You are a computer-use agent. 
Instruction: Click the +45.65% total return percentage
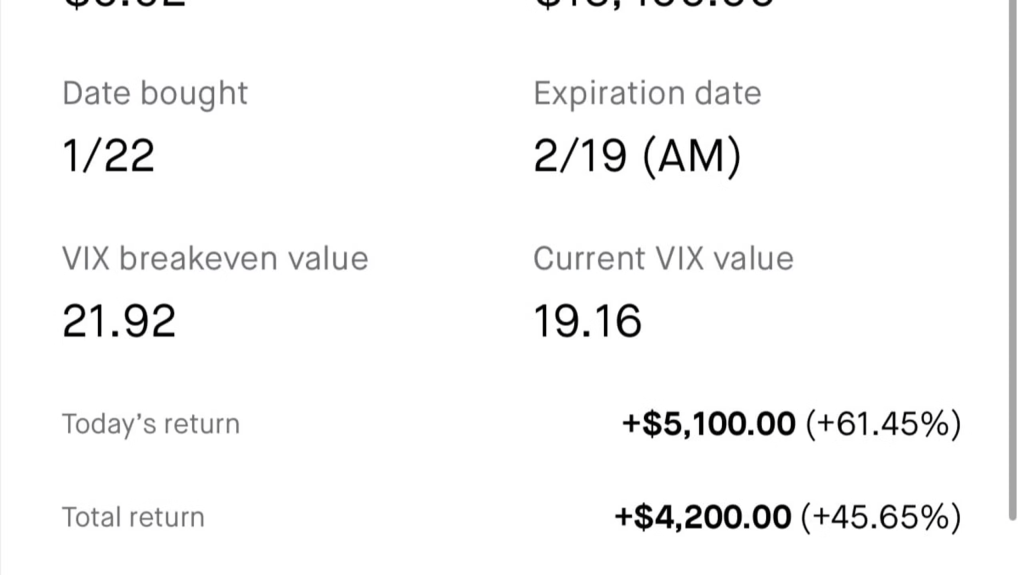pyautogui.click(x=880, y=517)
